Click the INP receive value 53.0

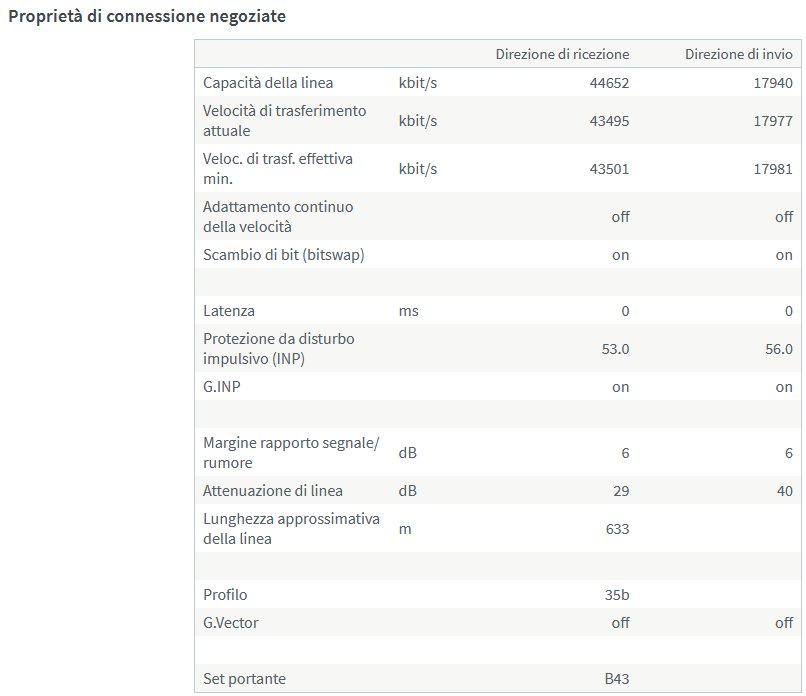[x=613, y=349]
